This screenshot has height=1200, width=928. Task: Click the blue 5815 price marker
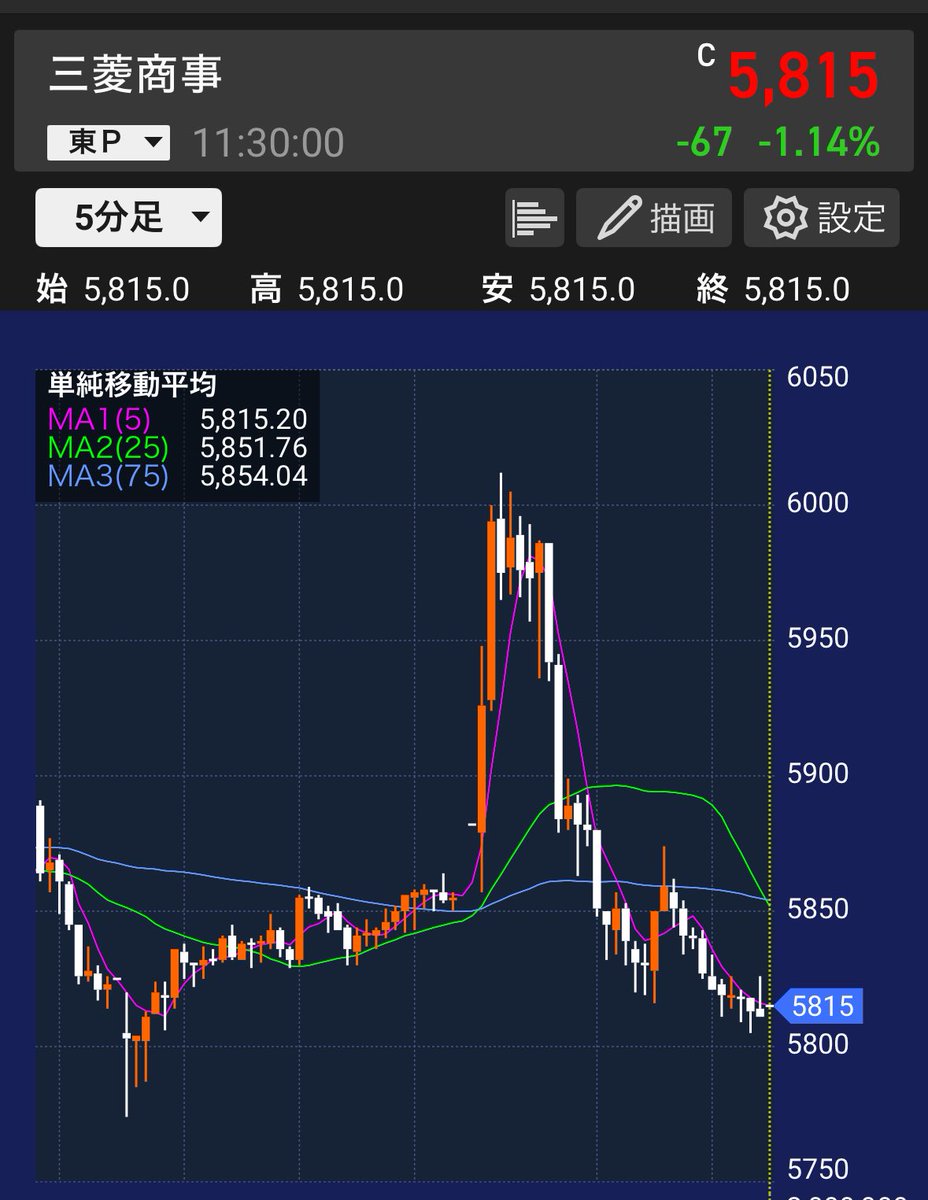click(818, 1005)
